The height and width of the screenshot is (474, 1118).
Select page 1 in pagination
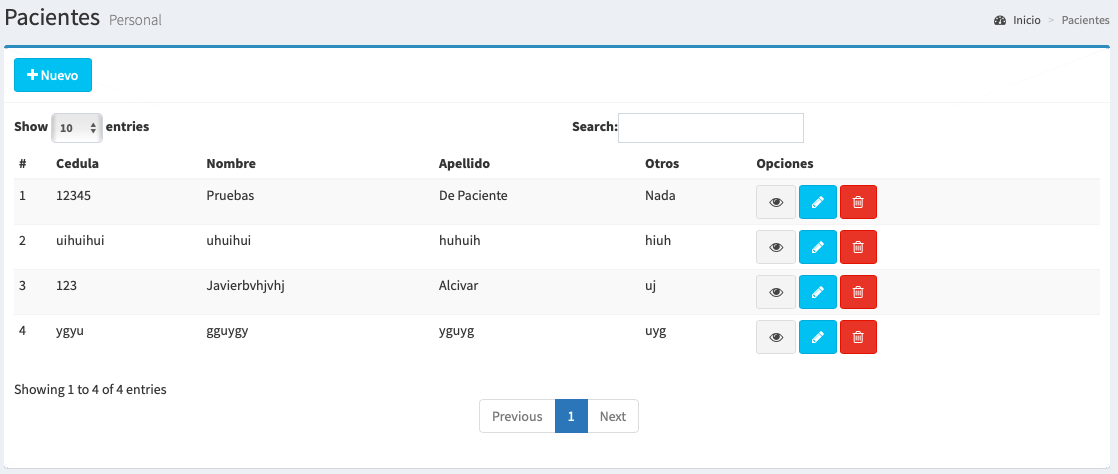tap(571, 416)
